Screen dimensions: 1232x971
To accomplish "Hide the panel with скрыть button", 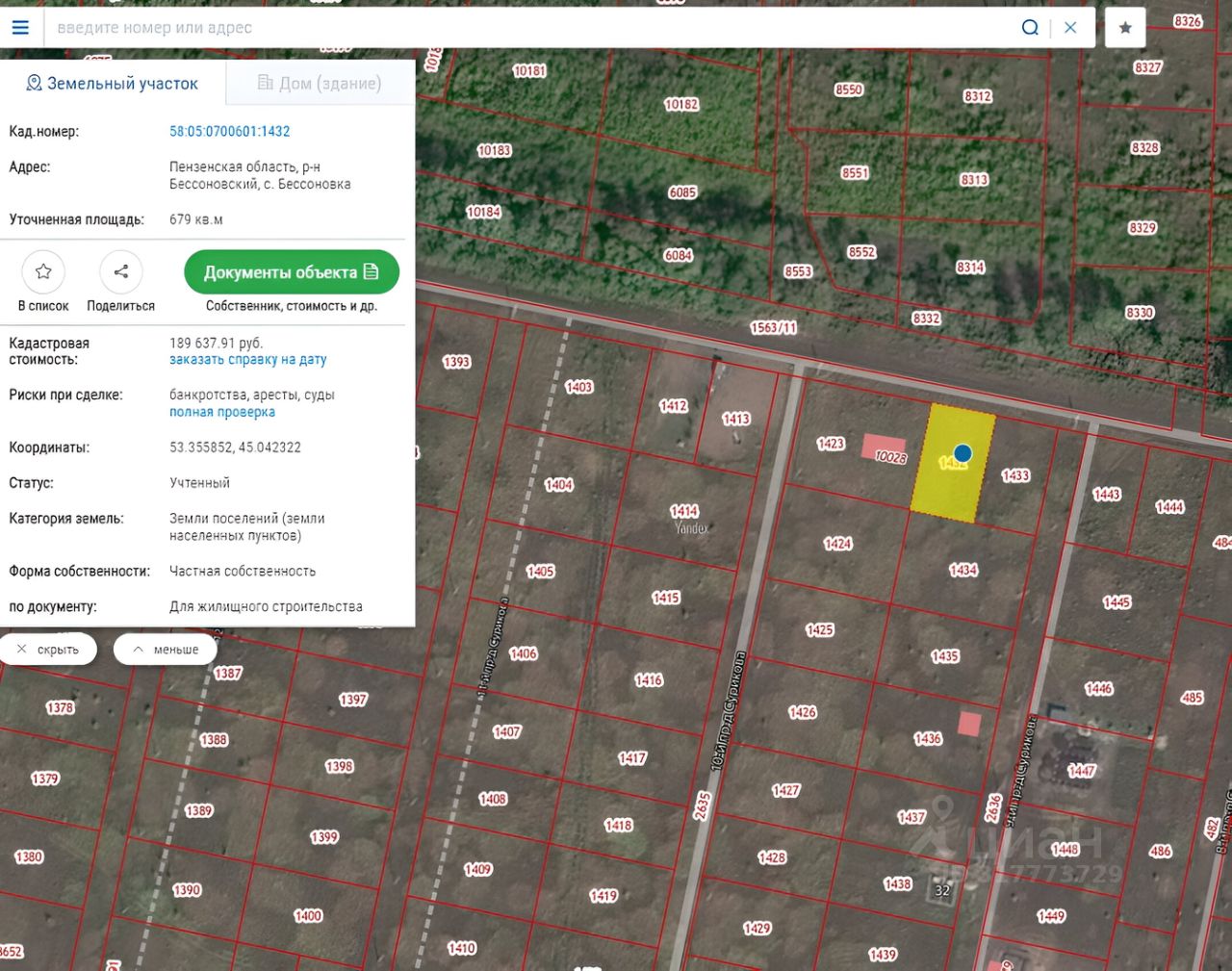I will (49, 650).
